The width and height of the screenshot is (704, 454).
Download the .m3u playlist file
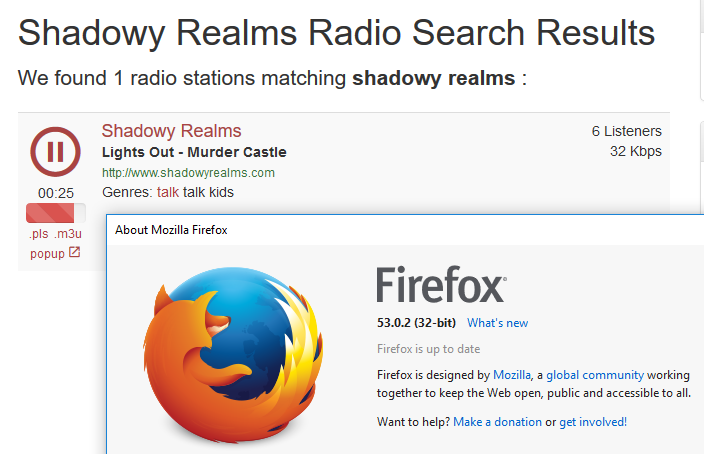[x=68, y=234]
